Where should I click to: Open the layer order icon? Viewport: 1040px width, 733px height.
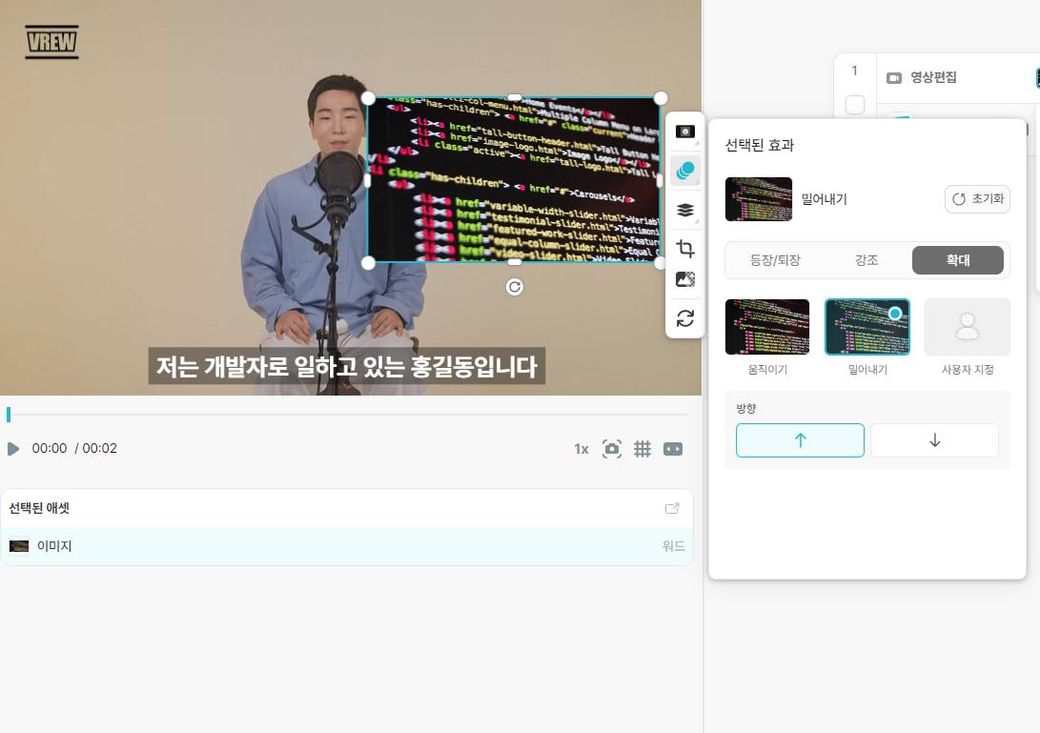685,210
